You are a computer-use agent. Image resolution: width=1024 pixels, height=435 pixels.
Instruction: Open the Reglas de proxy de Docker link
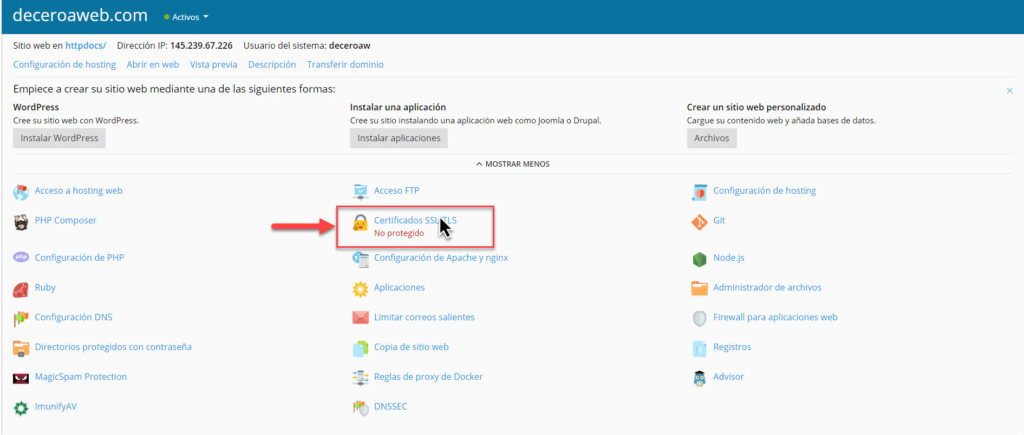pyautogui.click(x=428, y=377)
